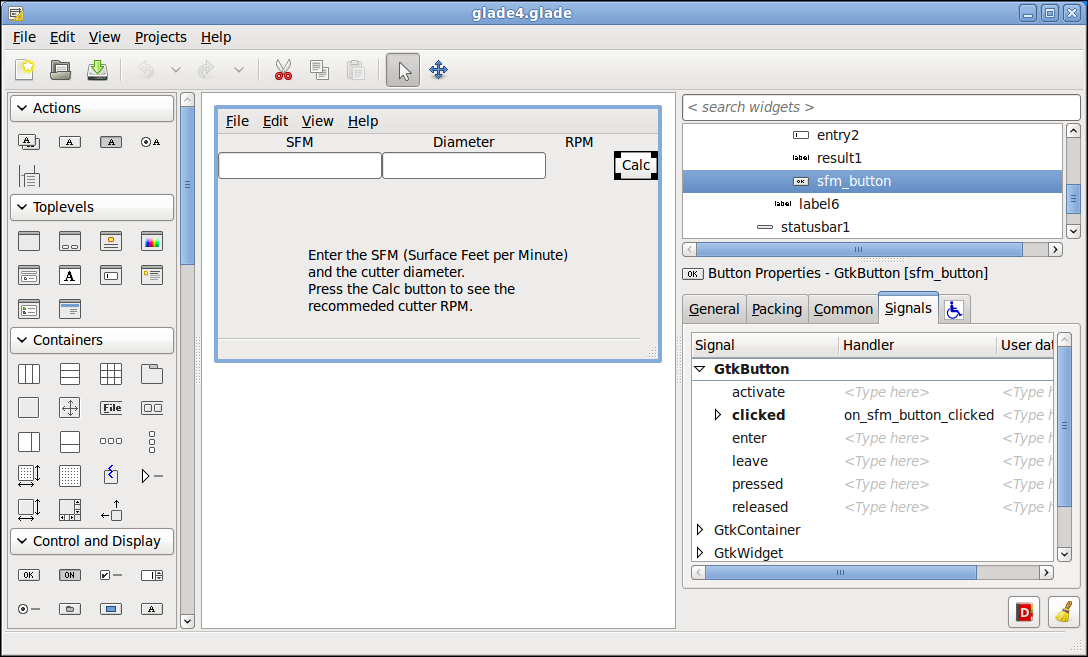Screen dimensions: 1088x657
Task: Click handler field for the pressed signal
Action: point(917,484)
